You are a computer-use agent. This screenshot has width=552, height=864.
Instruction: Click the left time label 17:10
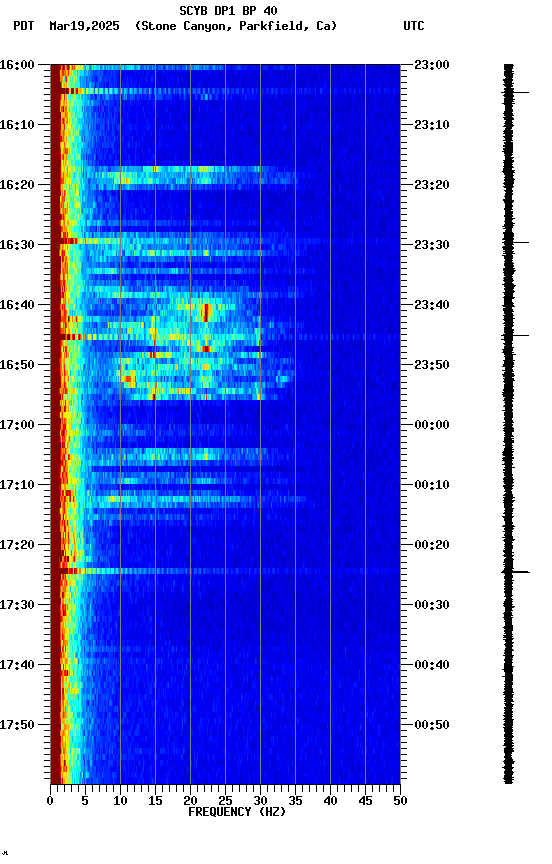pos(17,485)
